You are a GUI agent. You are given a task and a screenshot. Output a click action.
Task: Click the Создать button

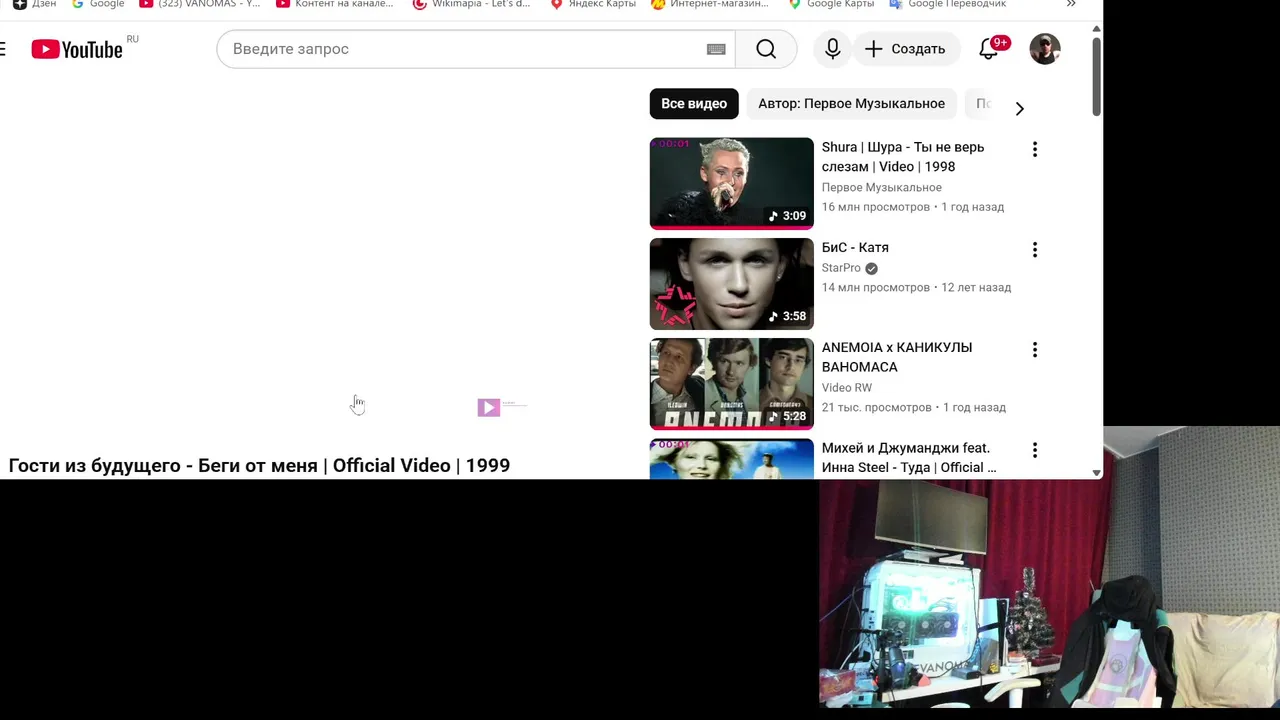click(x=905, y=49)
